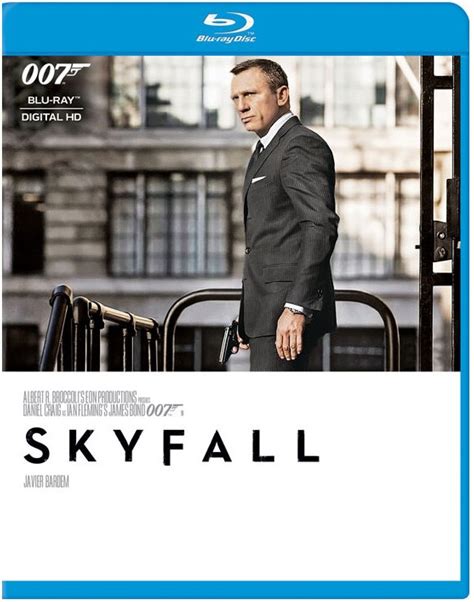Click the black stair railing post on left
The height and width of the screenshot is (602, 474).
56,327
